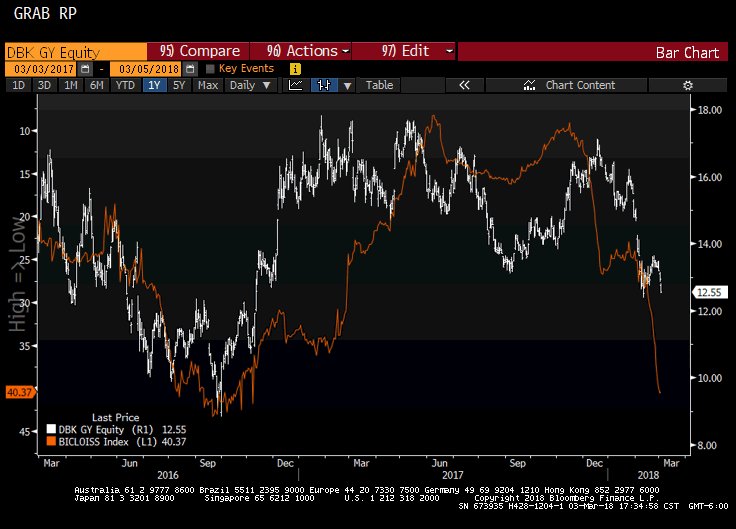Select the Max time range
The image size is (736, 529).
(x=207, y=85)
